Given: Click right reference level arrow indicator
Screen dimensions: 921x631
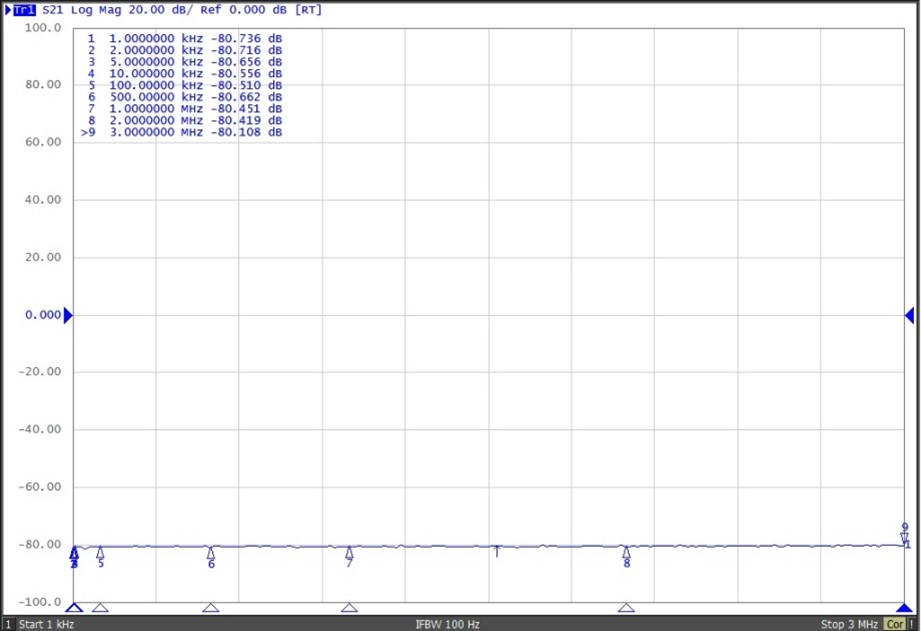Looking at the screenshot, I should click(909, 316).
